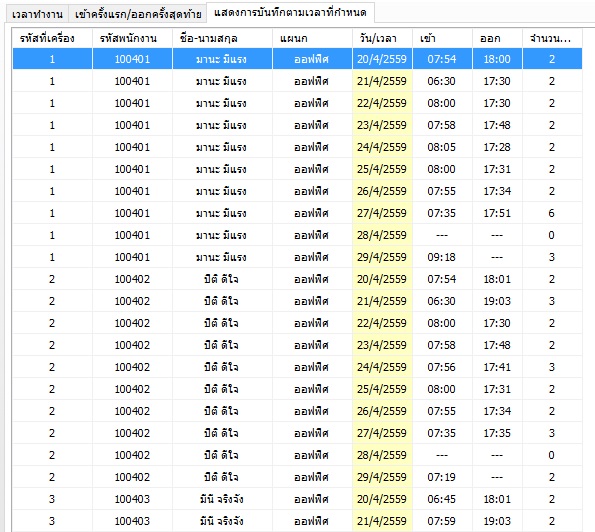Viewport: 595px width, 532px height.
Task: Select 100402 row with check-out 18:01 on 20/4/2559
Action: (x=298, y=279)
